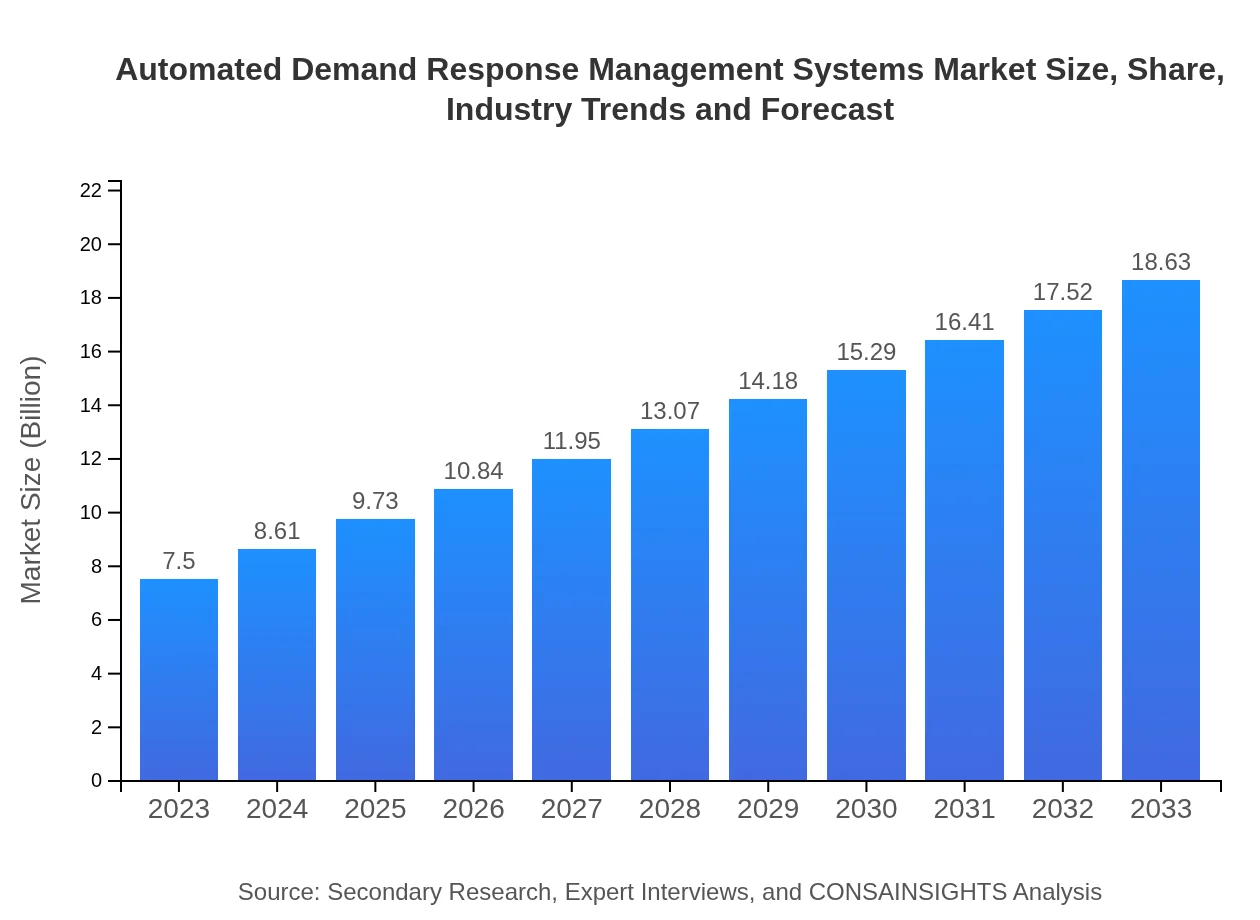Image resolution: width=1260 pixels, height=920 pixels.
Task: Select the 2023 year label on x-axis
Action: point(178,810)
